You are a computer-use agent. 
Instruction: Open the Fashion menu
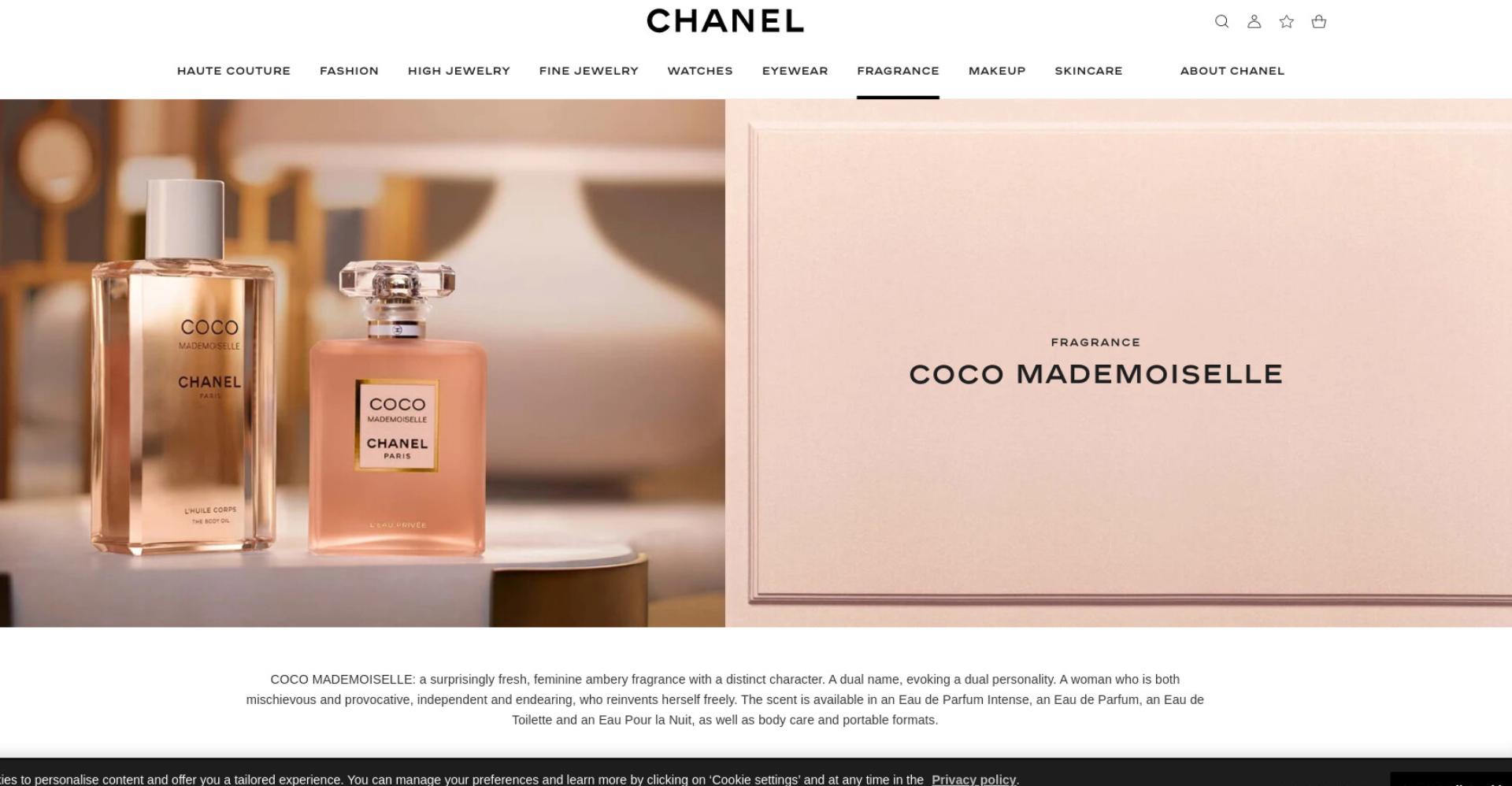coord(349,71)
